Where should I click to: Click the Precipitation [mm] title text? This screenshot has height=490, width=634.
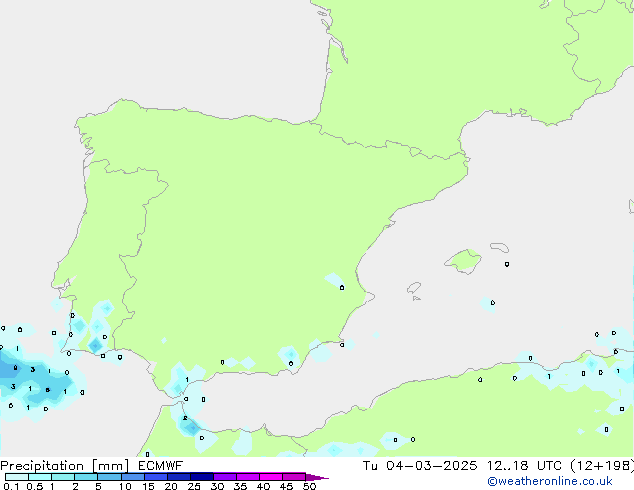click(x=63, y=466)
